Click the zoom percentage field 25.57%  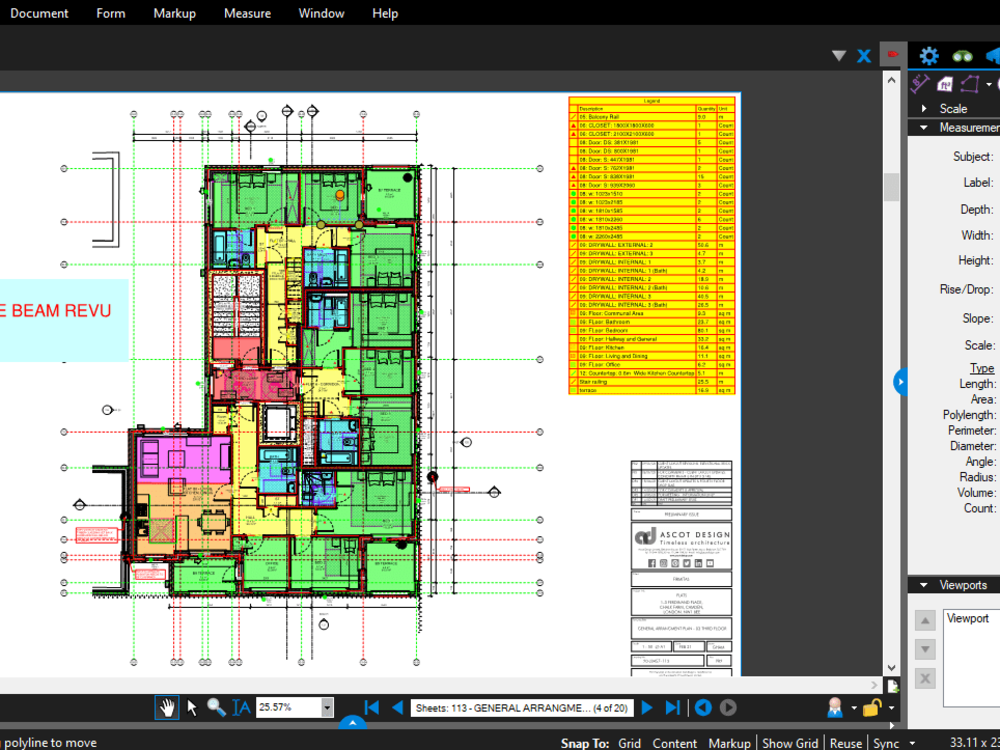click(x=288, y=707)
